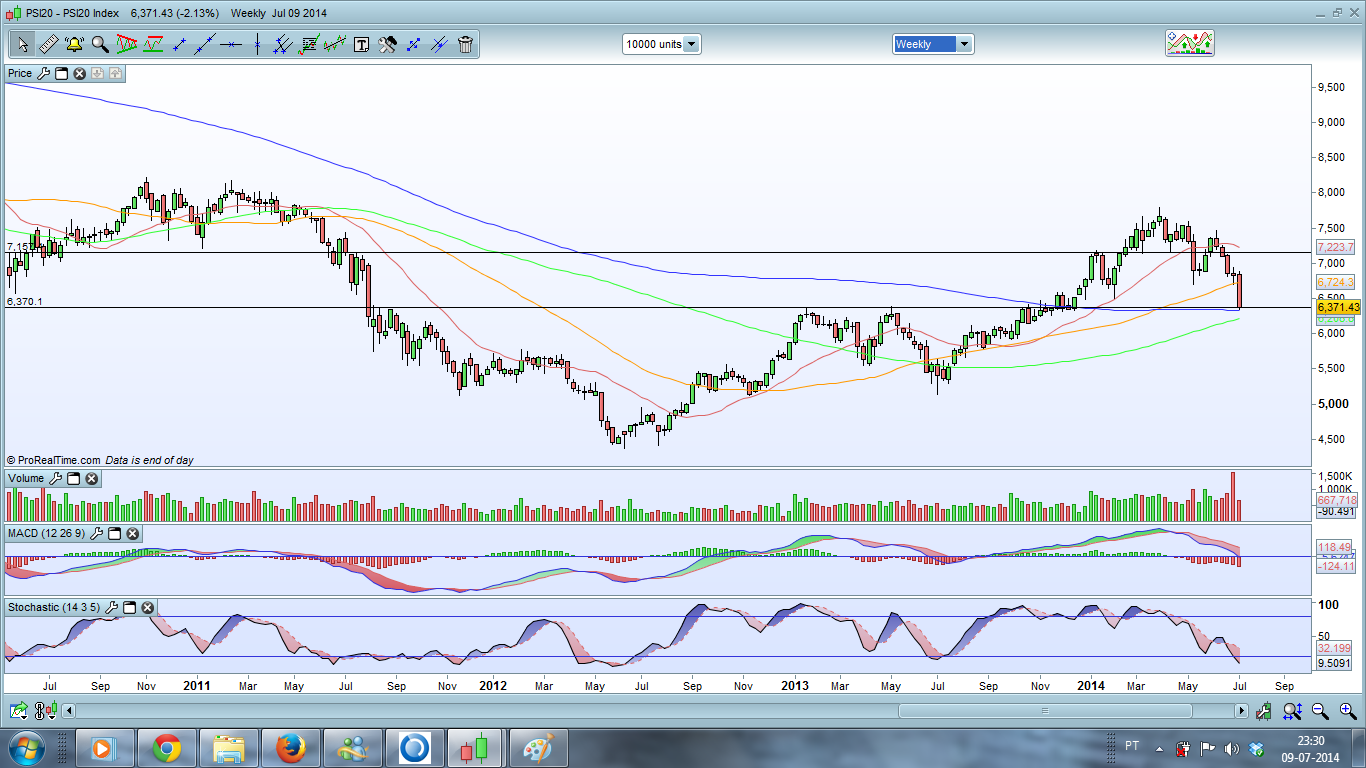Close the Volume indicator panel
This screenshot has height=768, width=1366.
92,479
